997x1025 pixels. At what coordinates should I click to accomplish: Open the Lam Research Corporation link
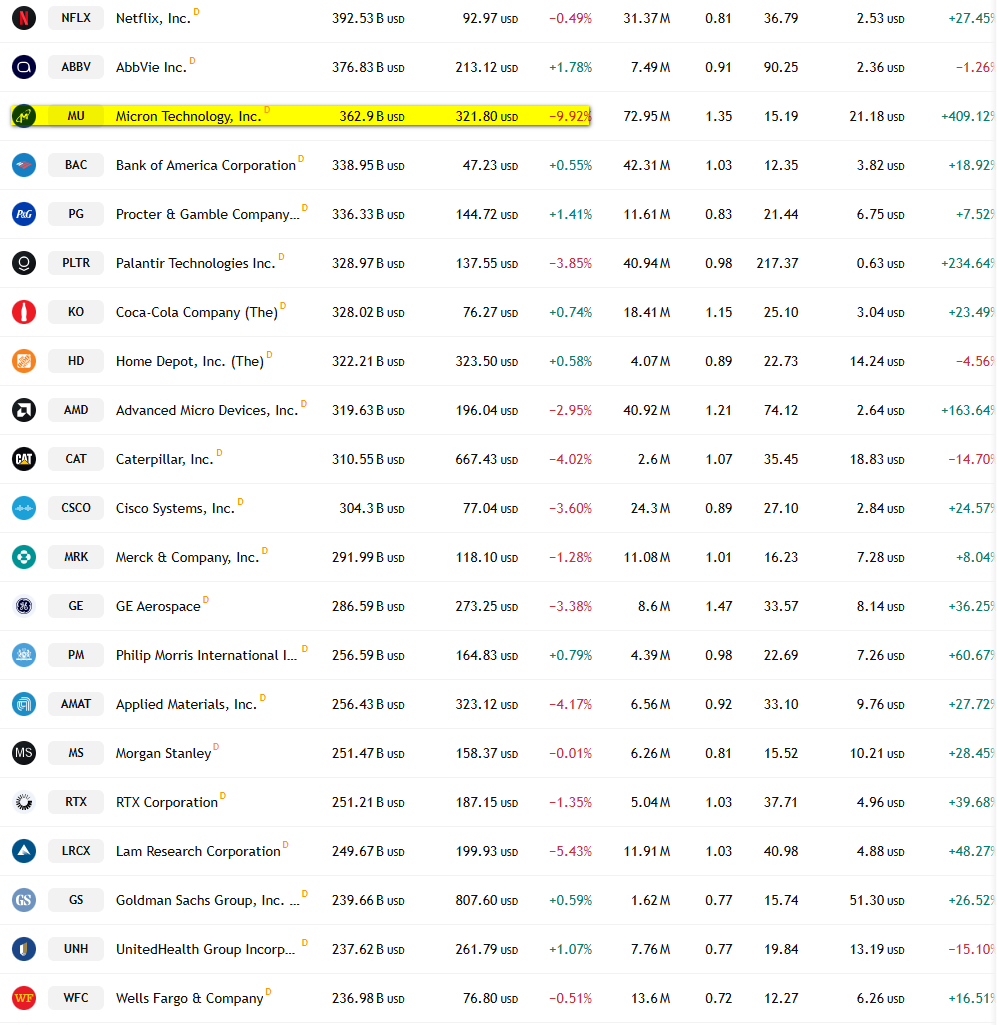pos(198,852)
